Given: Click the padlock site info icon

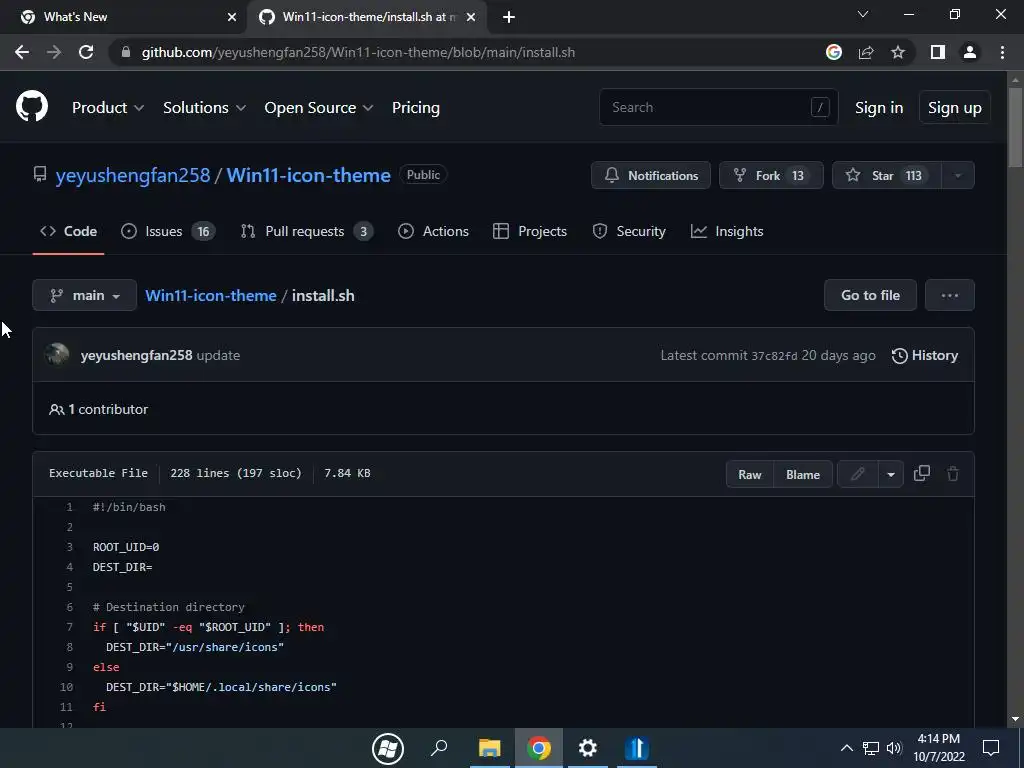Looking at the screenshot, I should [126, 52].
